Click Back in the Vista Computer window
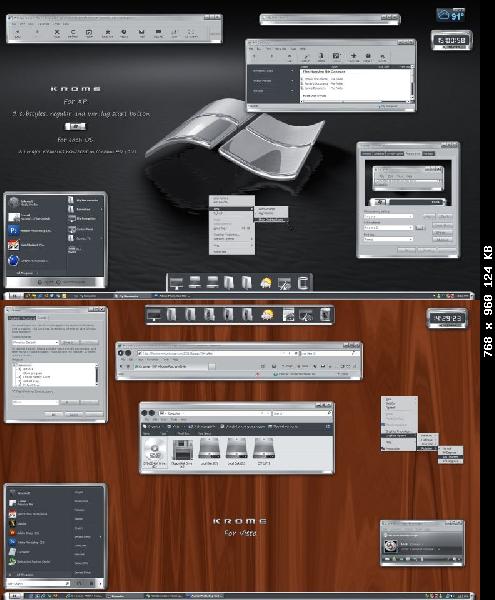 pos(145,413)
